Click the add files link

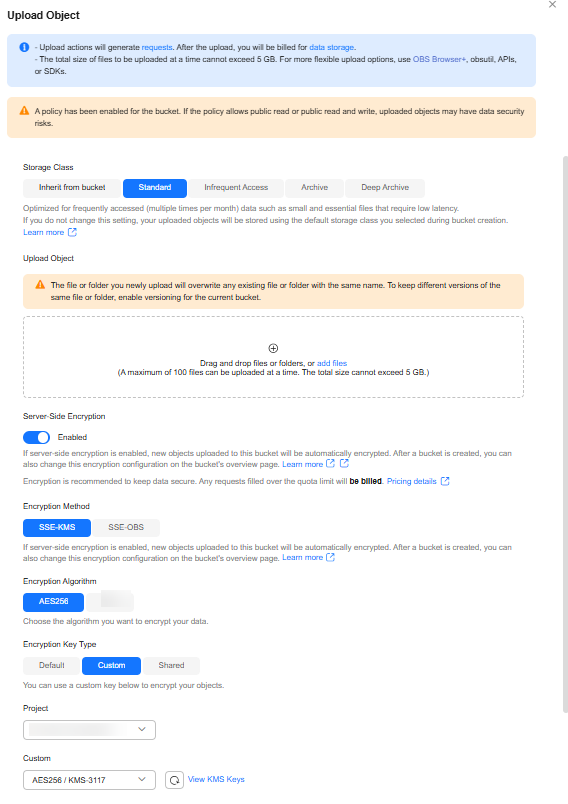pyautogui.click(x=332, y=363)
